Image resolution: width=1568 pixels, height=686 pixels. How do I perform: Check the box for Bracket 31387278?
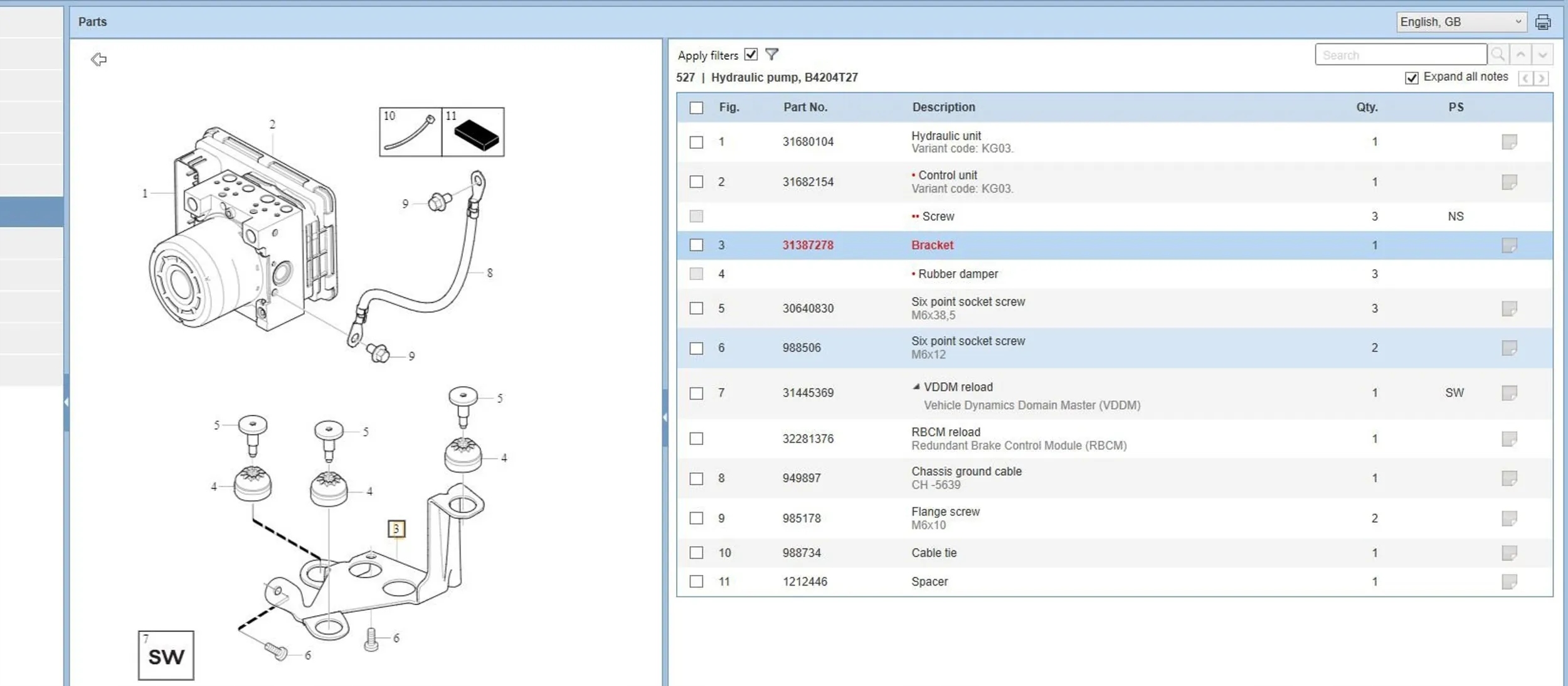tap(696, 245)
